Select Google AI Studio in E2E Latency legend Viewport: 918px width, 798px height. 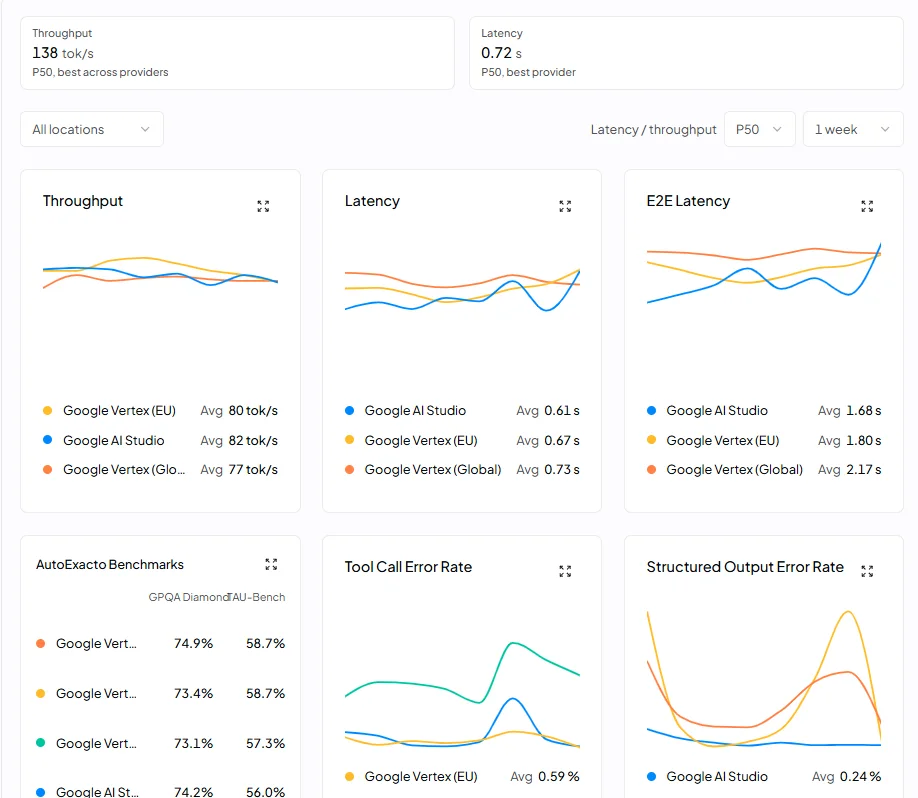point(717,410)
